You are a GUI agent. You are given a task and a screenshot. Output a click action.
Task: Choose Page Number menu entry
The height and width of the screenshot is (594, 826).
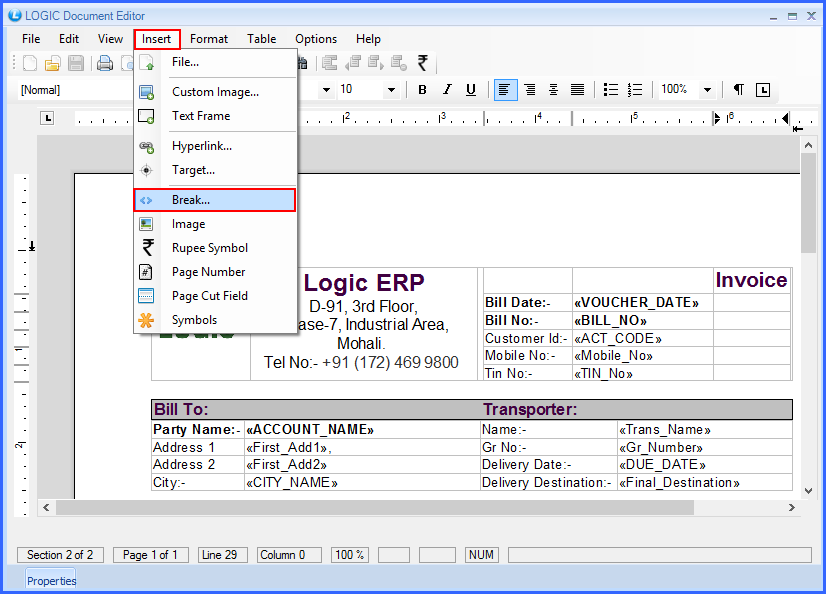(x=215, y=272)
